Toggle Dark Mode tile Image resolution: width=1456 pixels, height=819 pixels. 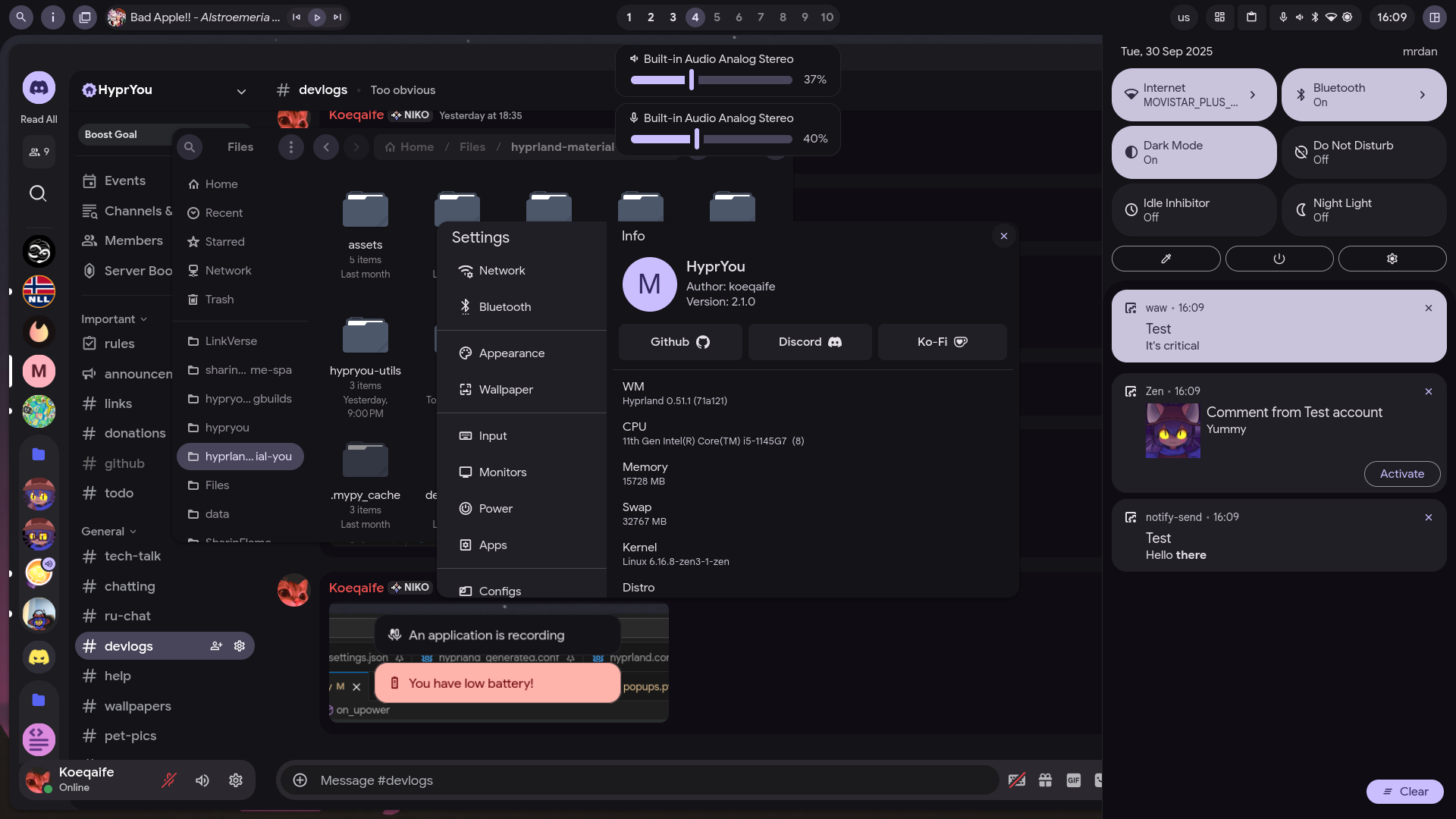click(x=1194, y=152)
